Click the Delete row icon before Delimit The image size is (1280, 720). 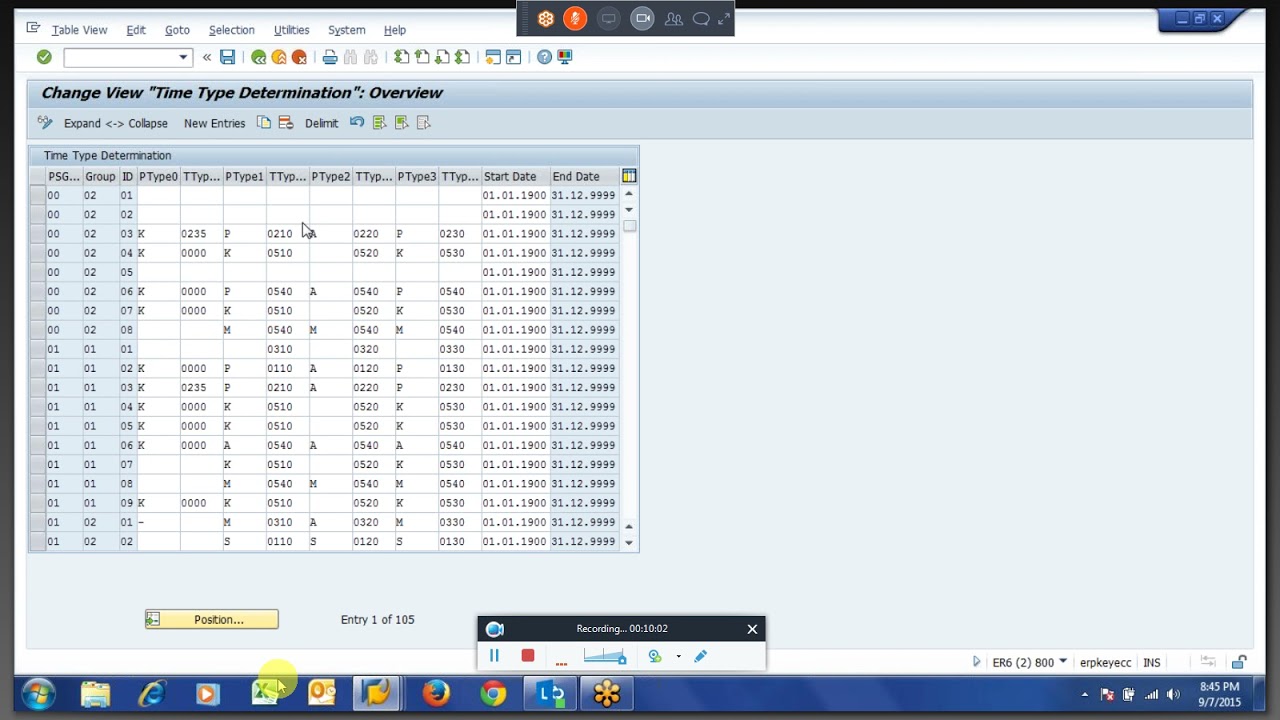click(x=286, y=122)
